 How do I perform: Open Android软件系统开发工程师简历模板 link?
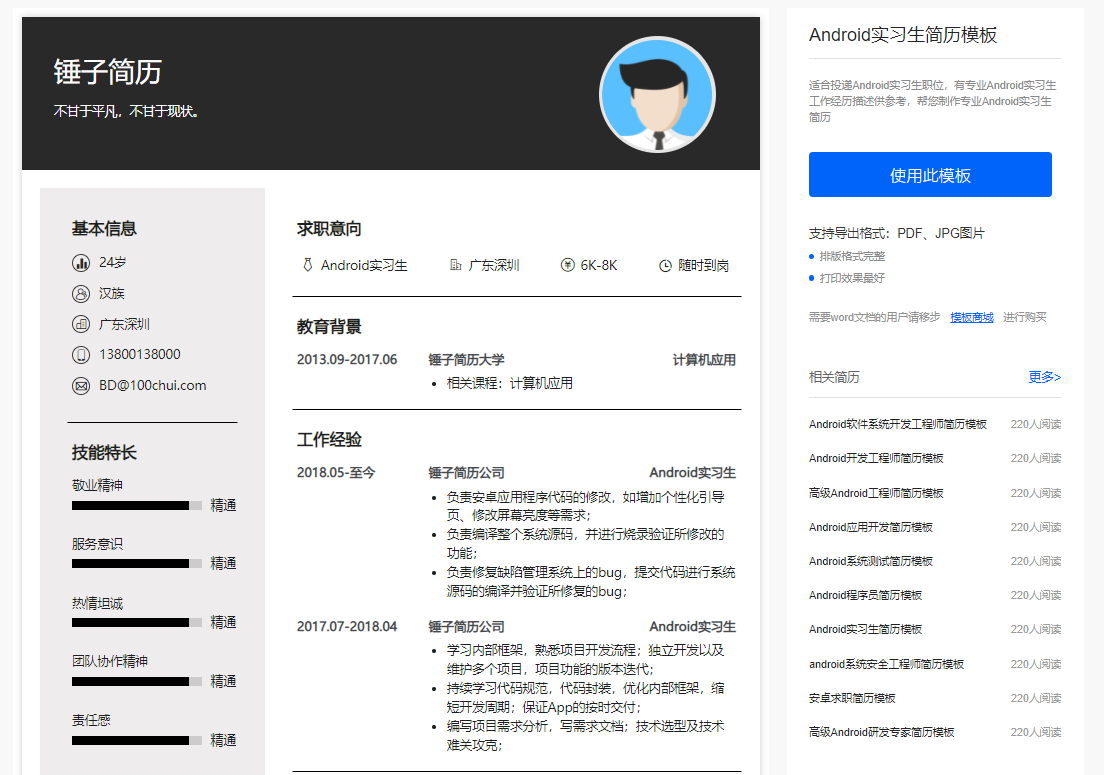(898, 424)
